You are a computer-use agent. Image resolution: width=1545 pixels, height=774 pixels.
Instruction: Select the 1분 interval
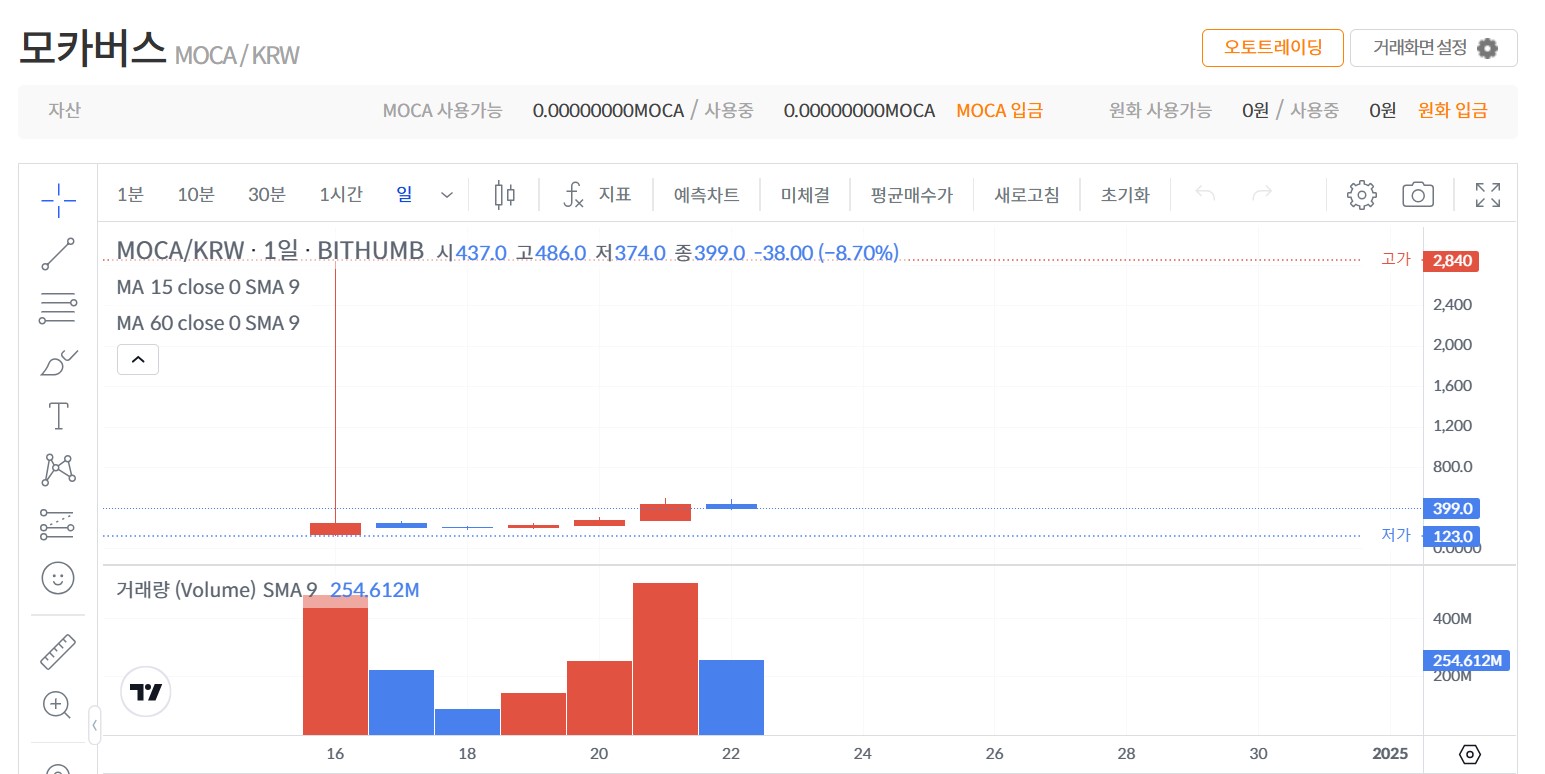point(130,194)
